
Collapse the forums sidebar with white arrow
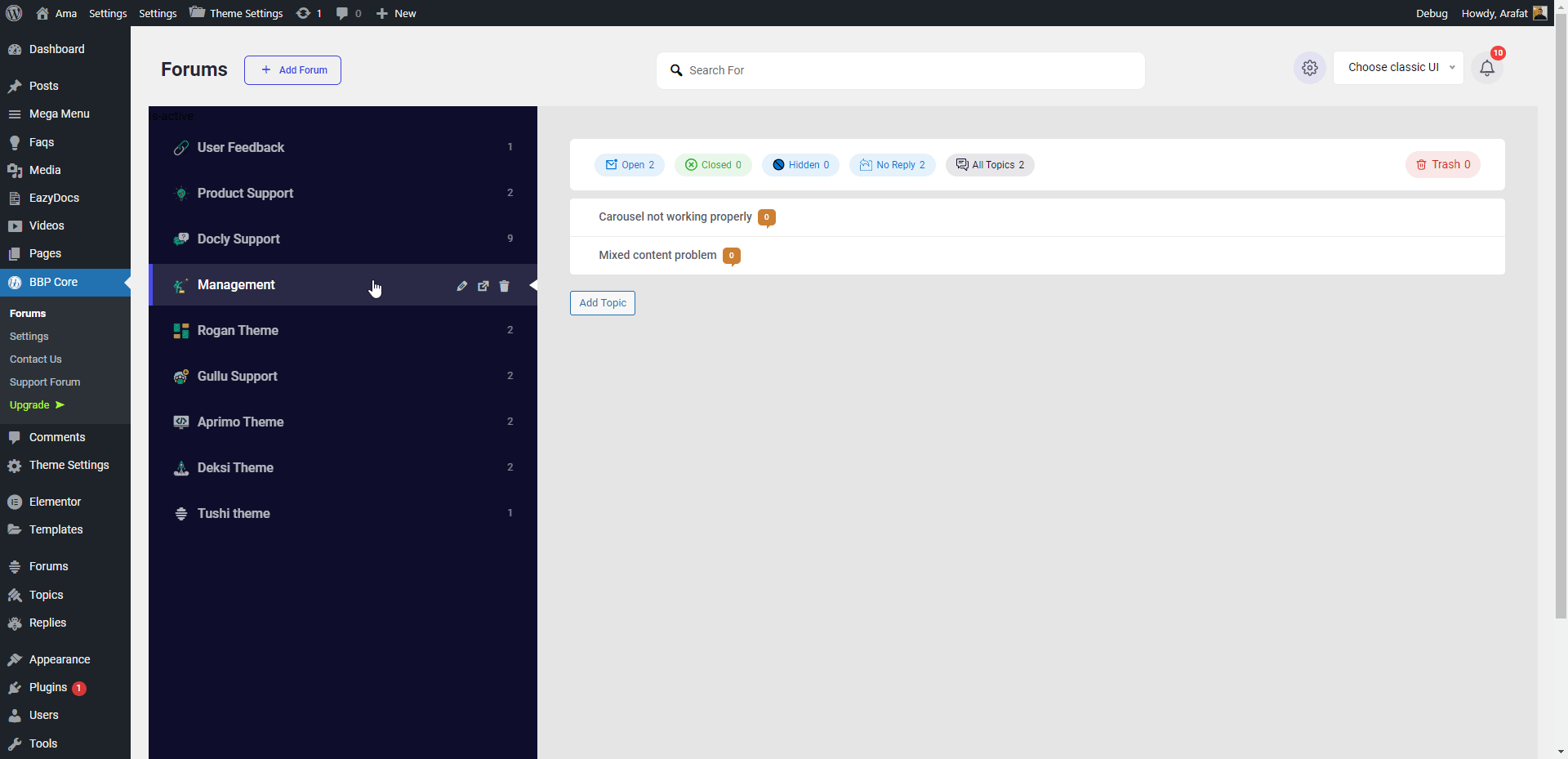(x=535, y=285)
